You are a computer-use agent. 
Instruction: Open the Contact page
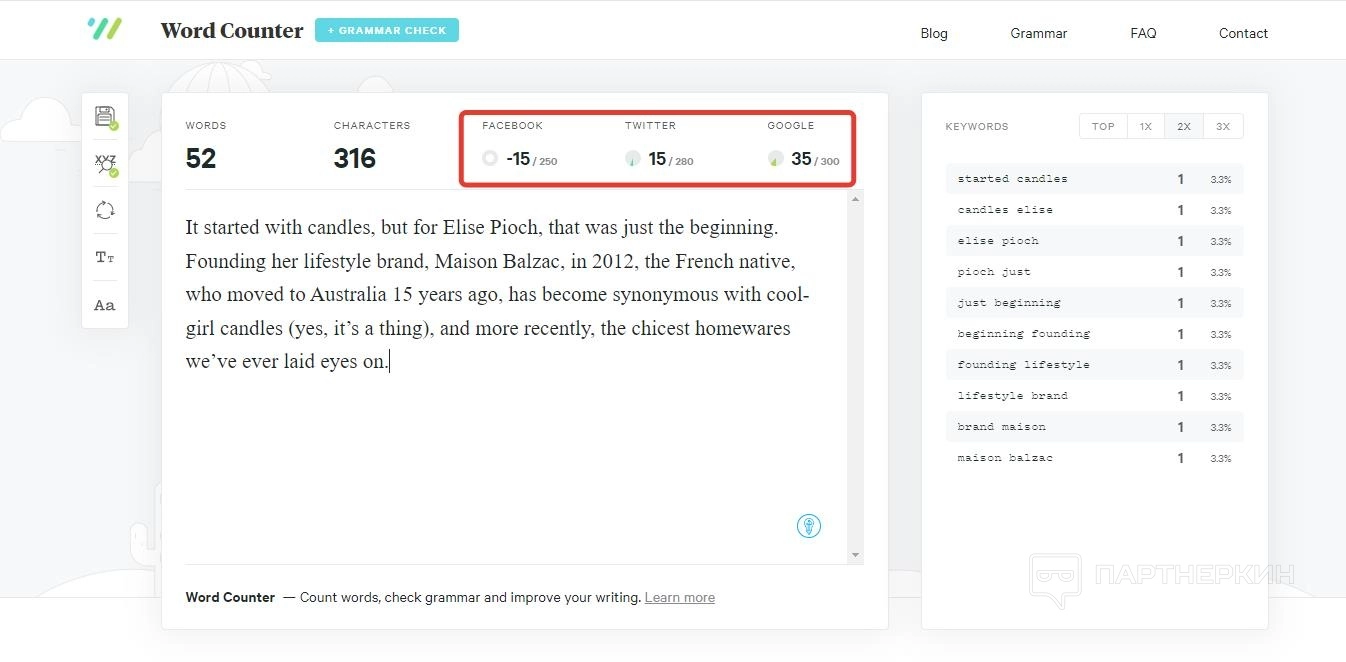(x=1243, y=33)
